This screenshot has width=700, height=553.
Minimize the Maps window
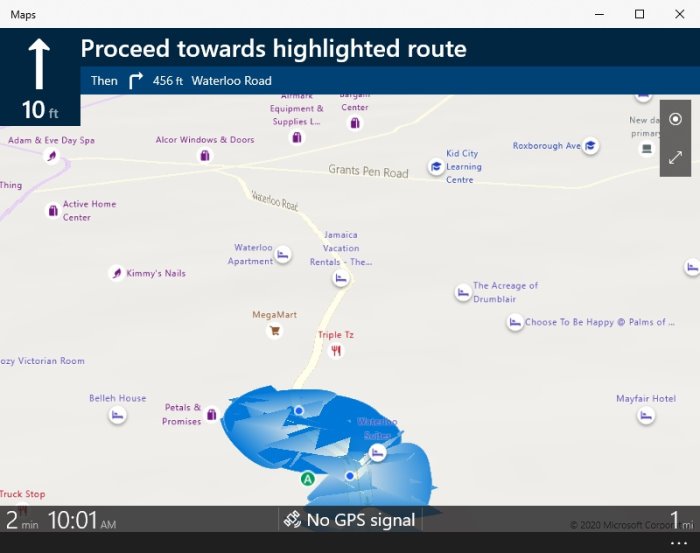(x=600, y=14)
